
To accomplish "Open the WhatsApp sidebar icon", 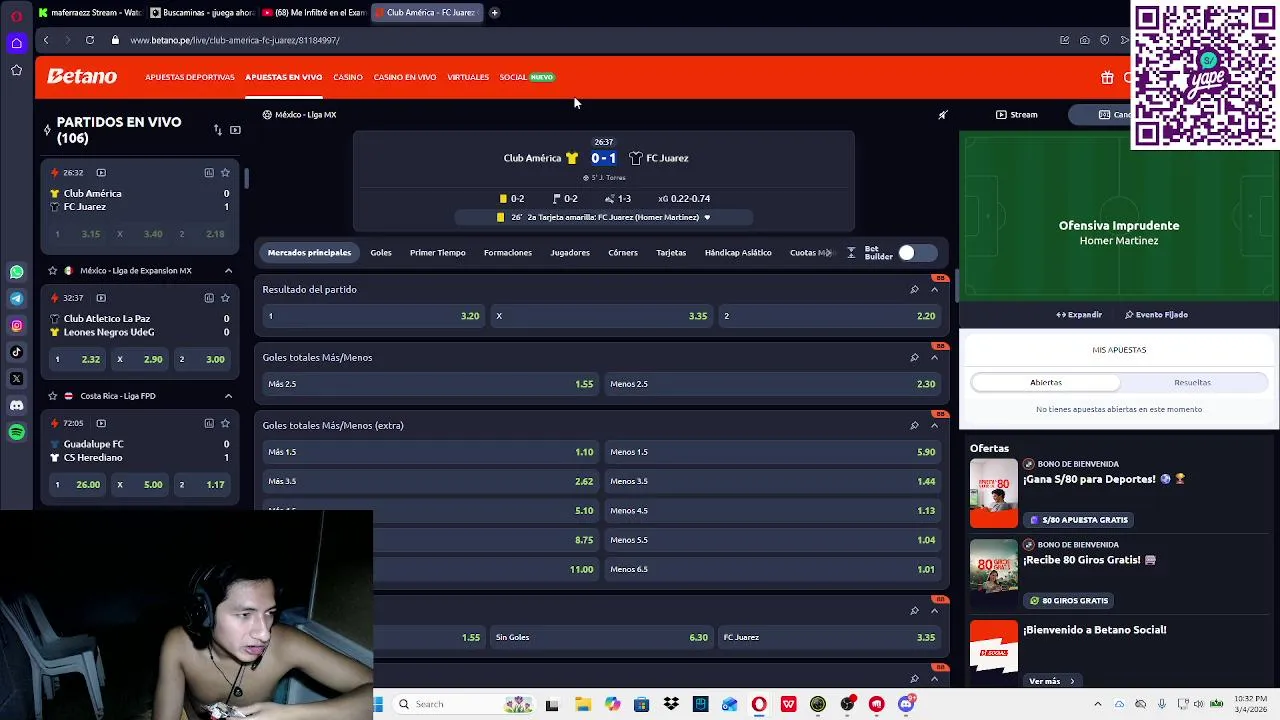I will pyautogui.click(x=17, y=272).
